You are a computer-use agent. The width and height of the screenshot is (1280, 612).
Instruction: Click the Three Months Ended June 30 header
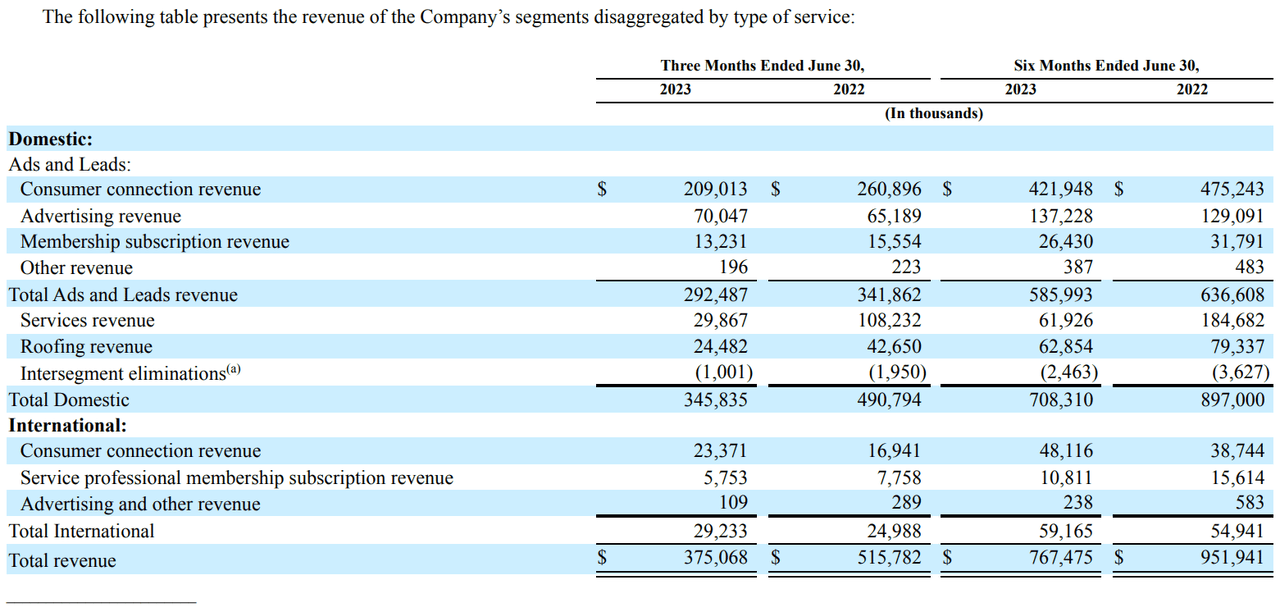tap(762, 66)
